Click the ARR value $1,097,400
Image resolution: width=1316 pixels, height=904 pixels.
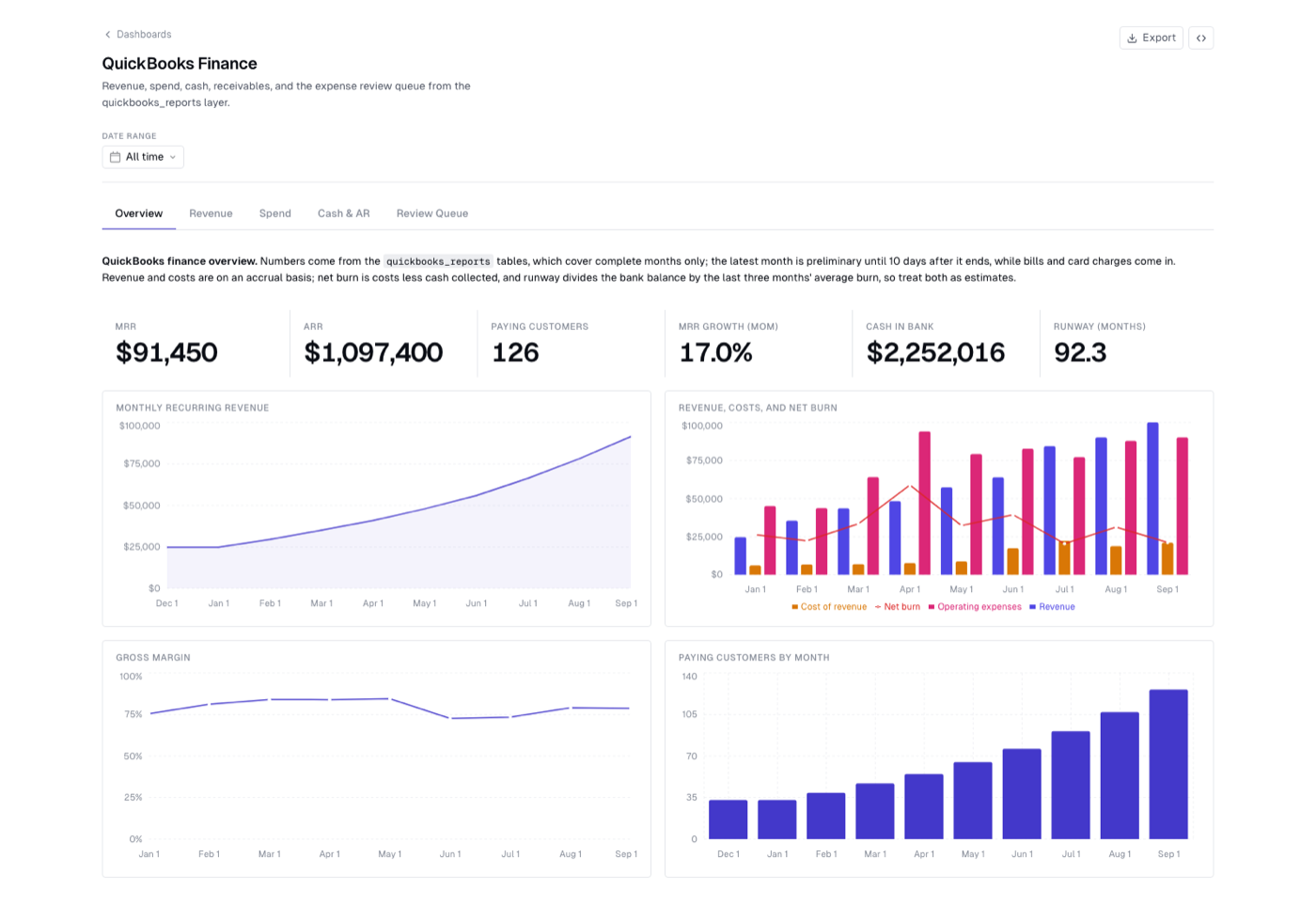pyautogui.click(x=373, y=352)
